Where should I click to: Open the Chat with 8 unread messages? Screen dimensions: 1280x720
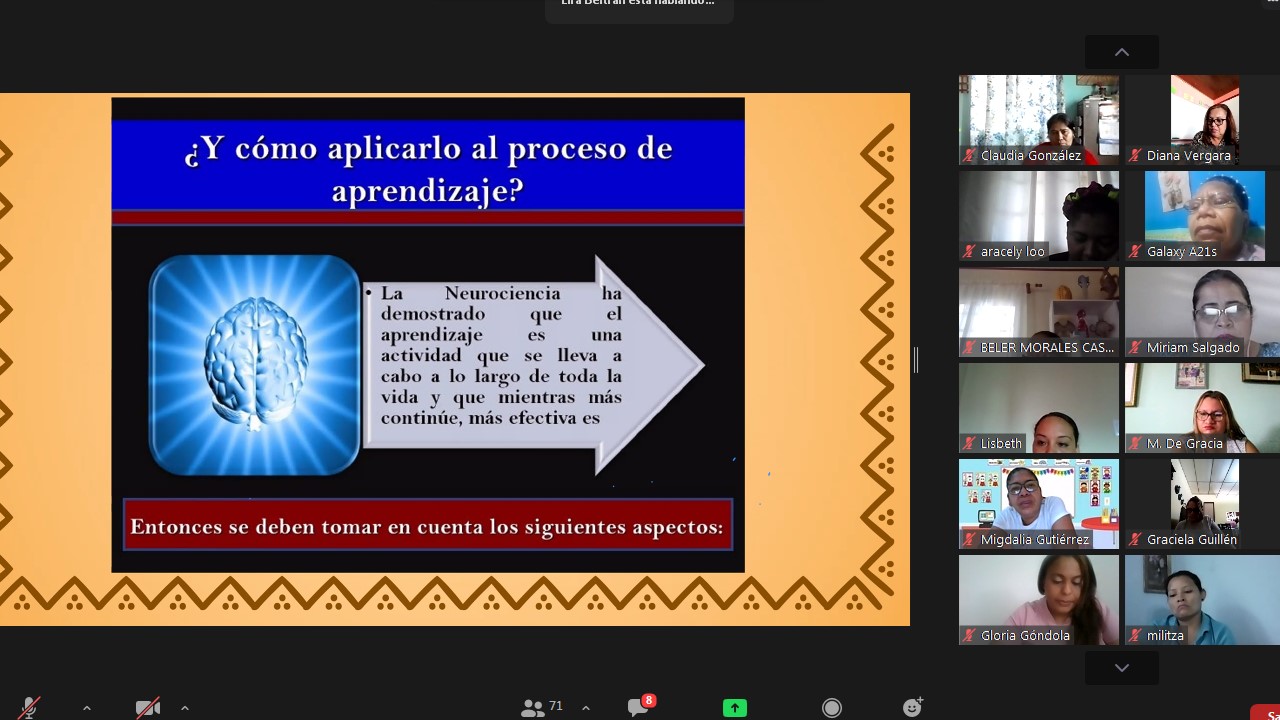(x=640, y=706)
